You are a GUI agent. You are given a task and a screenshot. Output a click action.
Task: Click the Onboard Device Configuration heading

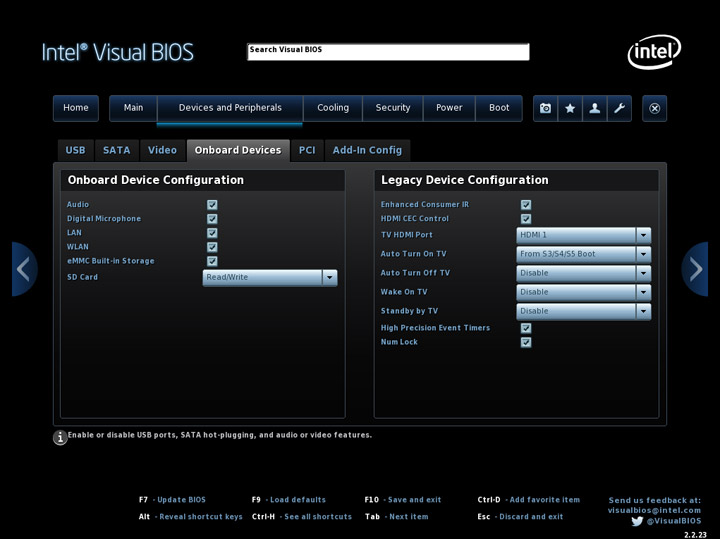156,180
